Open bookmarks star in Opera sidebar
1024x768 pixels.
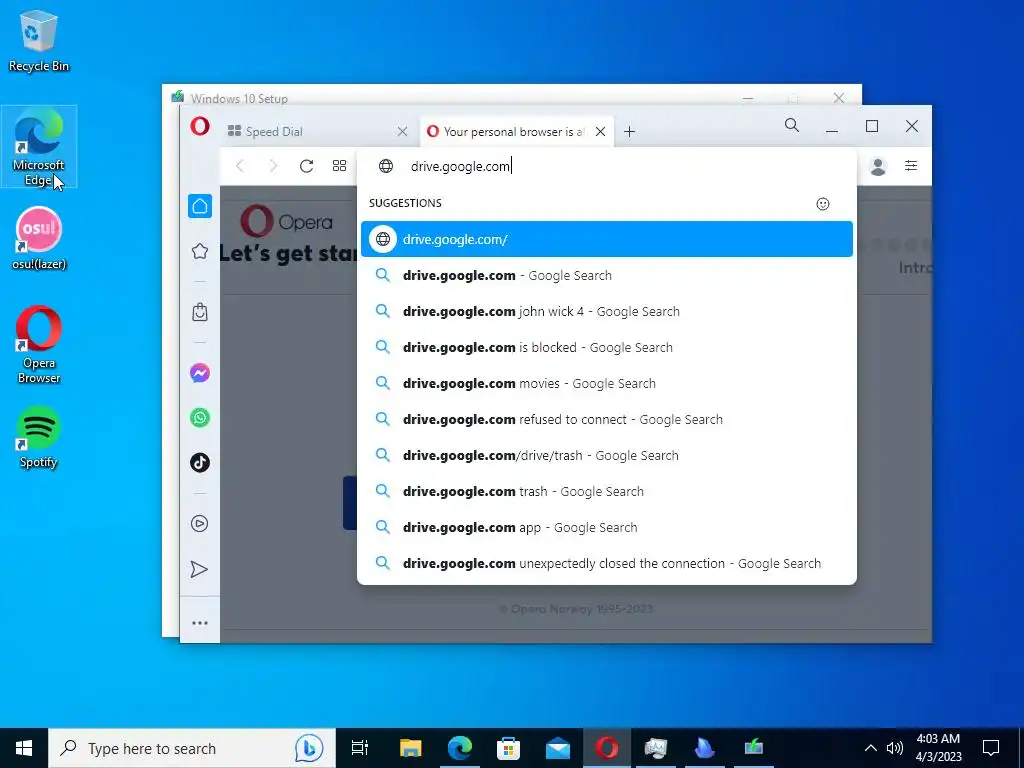coord(200,251)
